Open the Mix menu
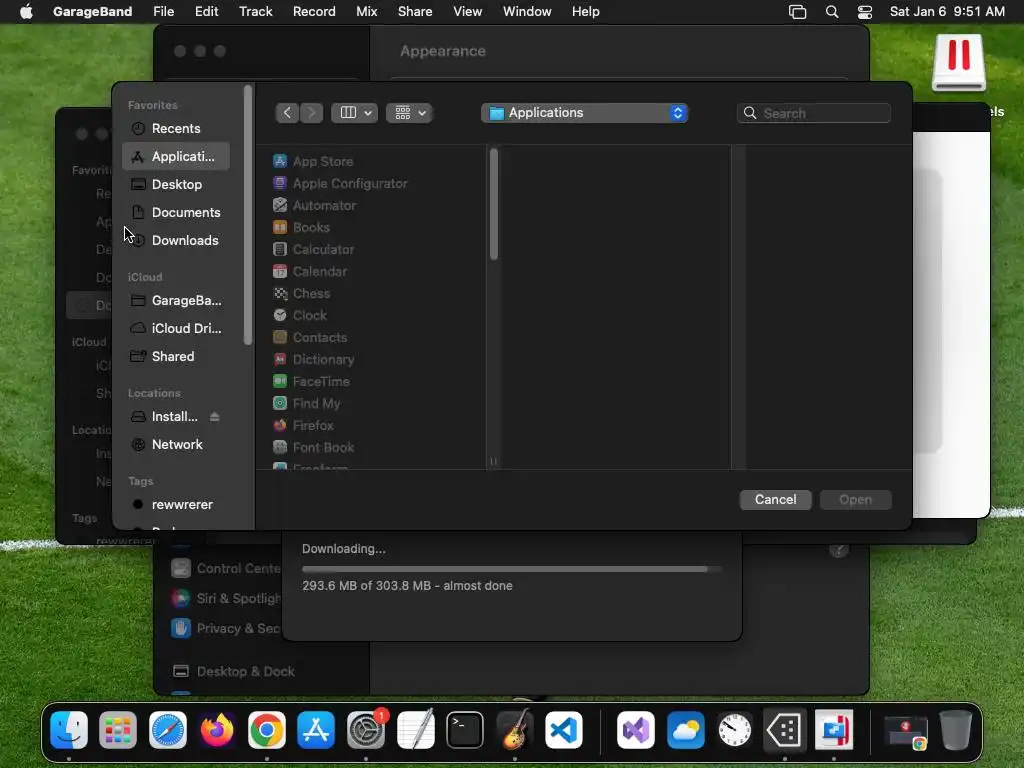The image size is (1024, 768). (x=366, y=11)
